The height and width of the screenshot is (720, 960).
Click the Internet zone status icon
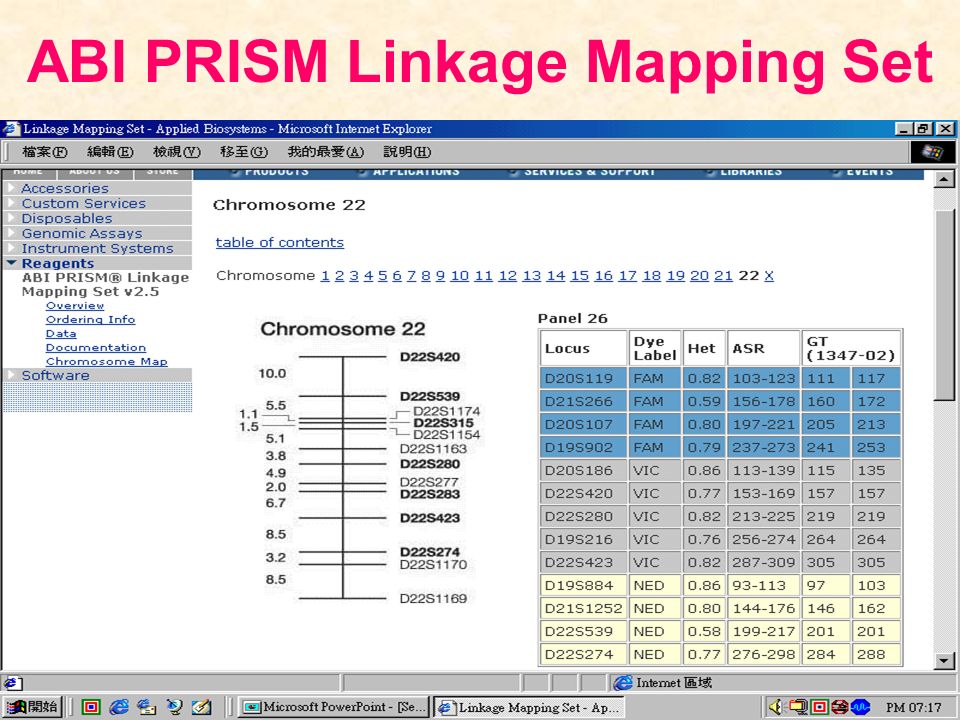(x=623, y=683)
